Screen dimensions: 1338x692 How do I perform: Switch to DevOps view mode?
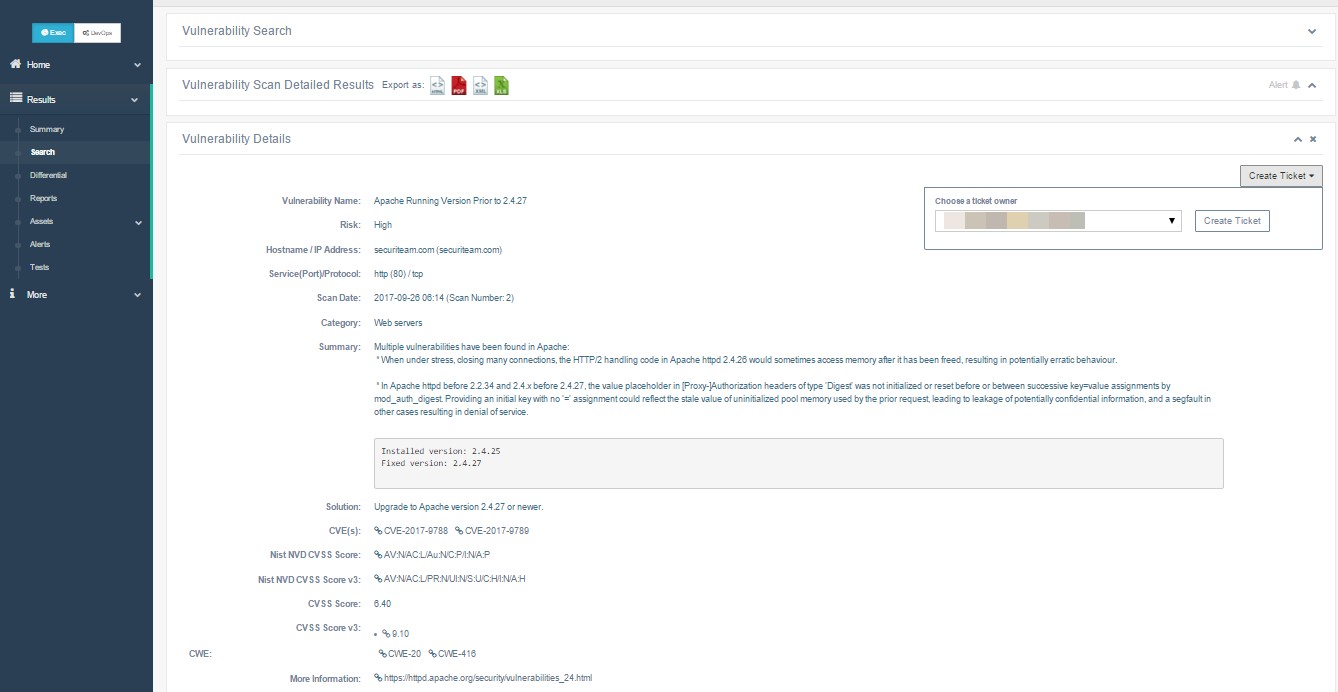coord(98,33)
